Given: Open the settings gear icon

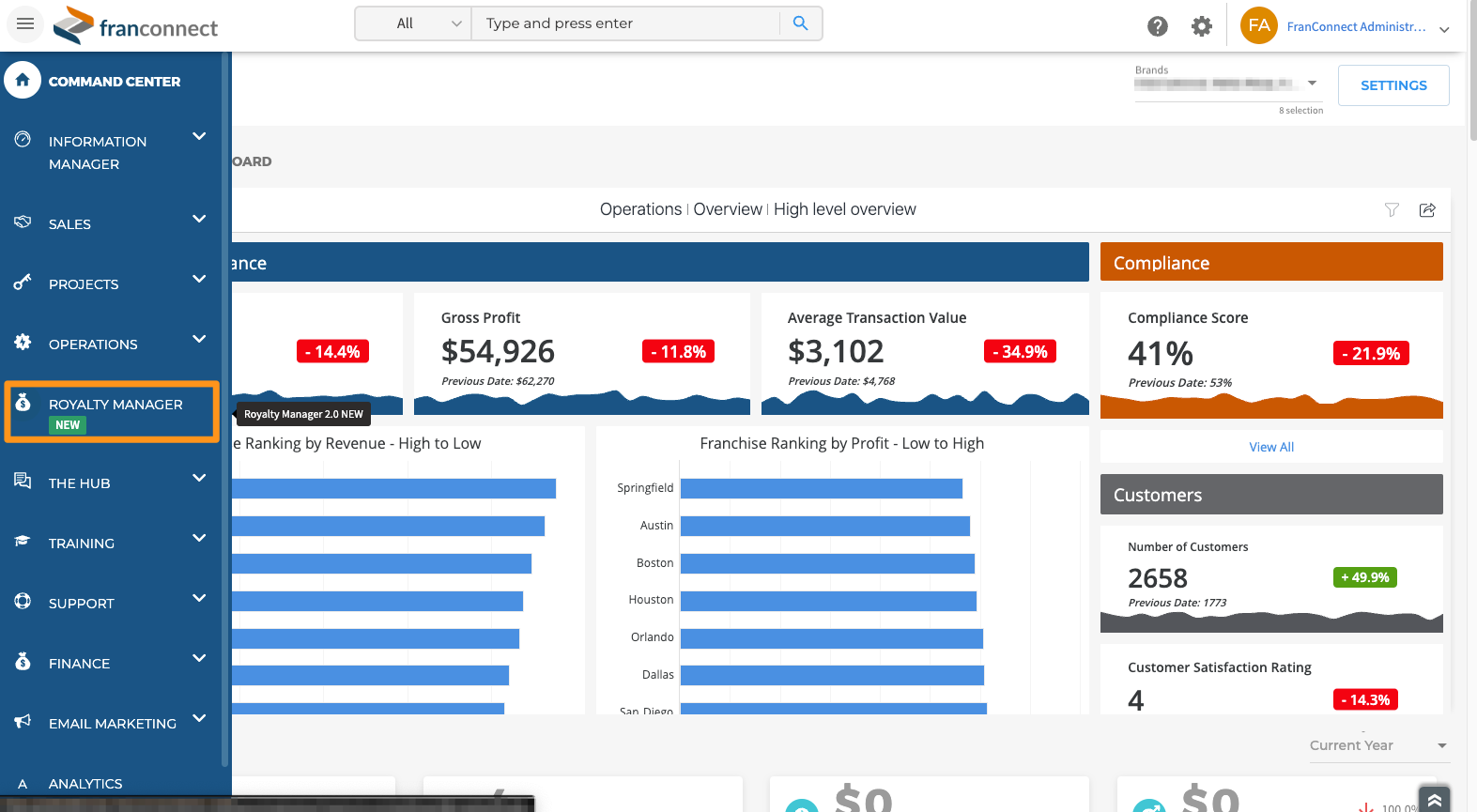Looking at the screenshot, I should (1202, 26).
